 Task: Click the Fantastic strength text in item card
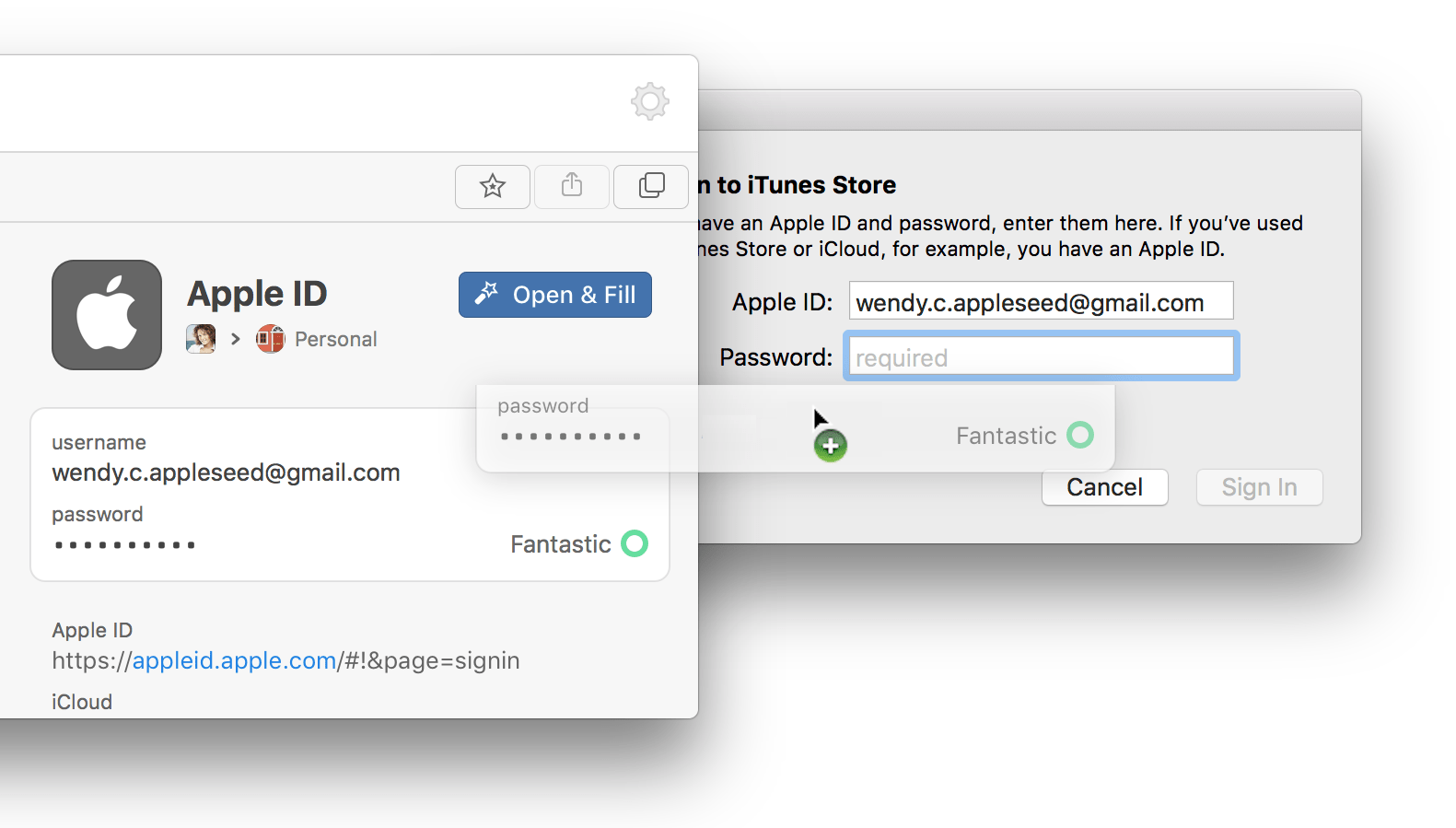pyautogui.click(x=561, y=544)
